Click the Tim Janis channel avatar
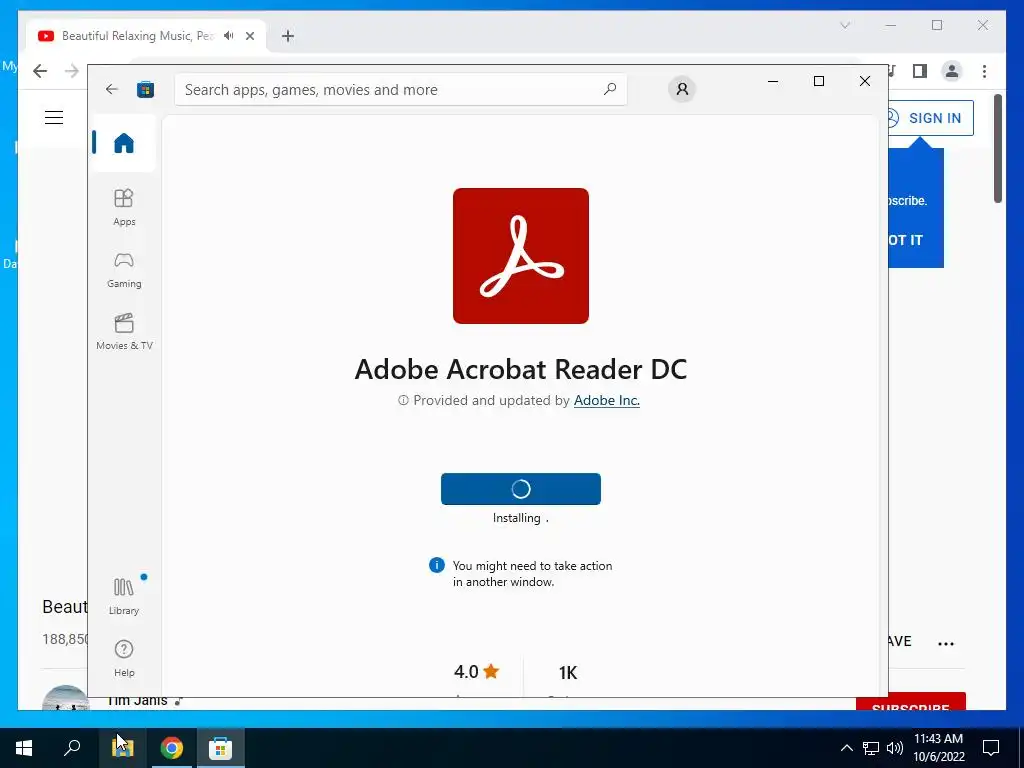This screenshot has height=768, width=1024. pos(65,699)
